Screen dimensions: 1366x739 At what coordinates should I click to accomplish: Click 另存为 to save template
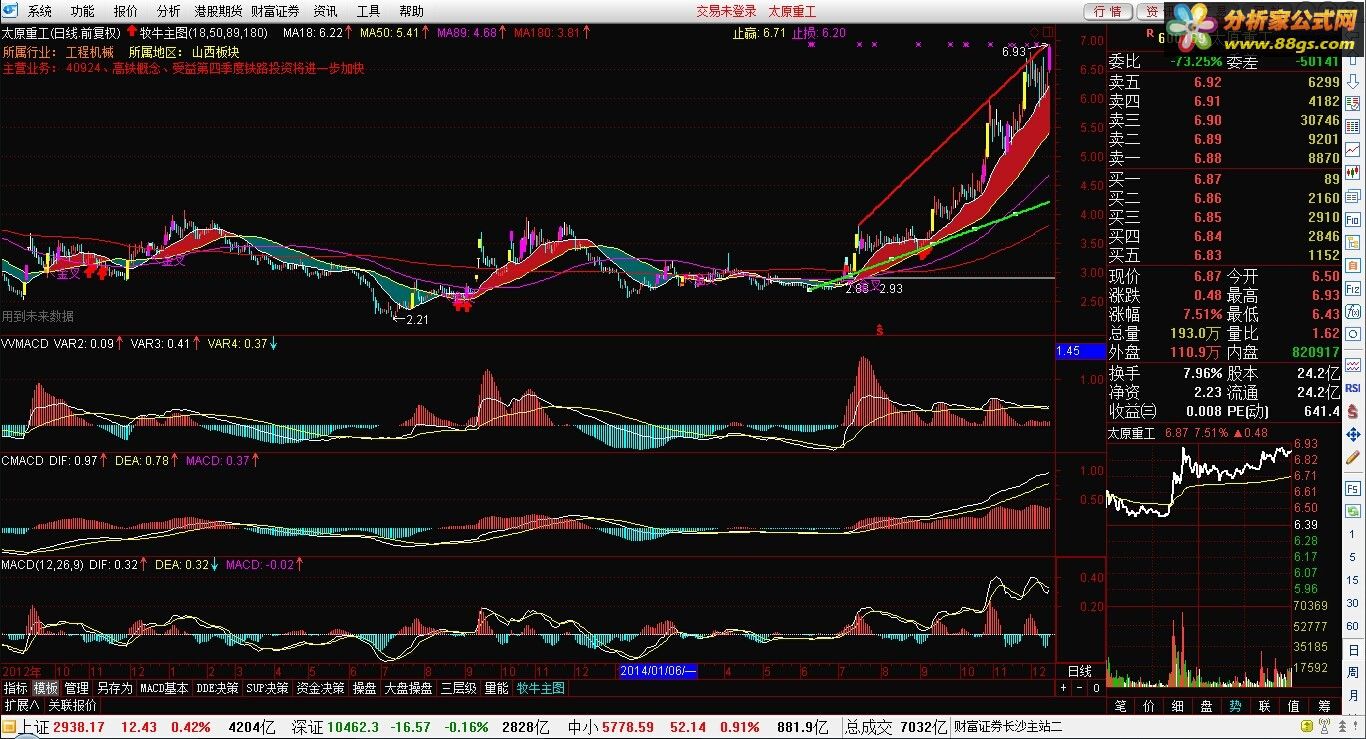pos(114,688)
